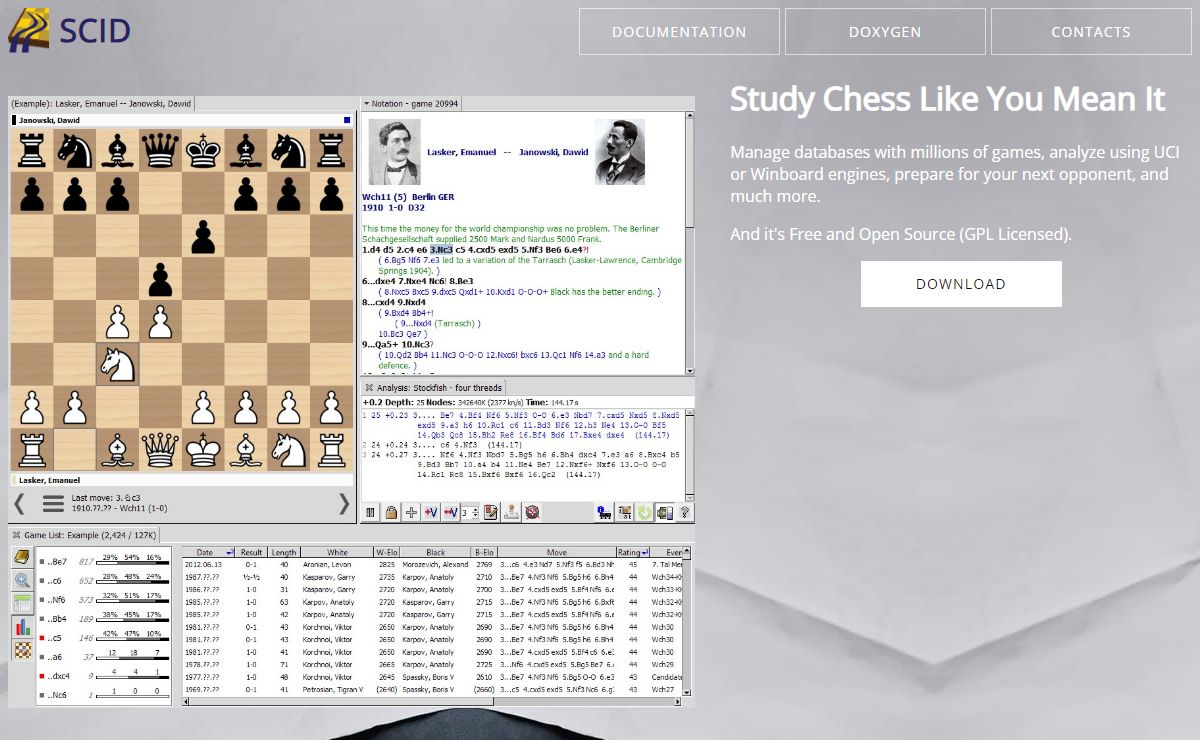Open analysis help question mark icon
The width and height of the screenshot is (1200, 740).
pos(685,512)
